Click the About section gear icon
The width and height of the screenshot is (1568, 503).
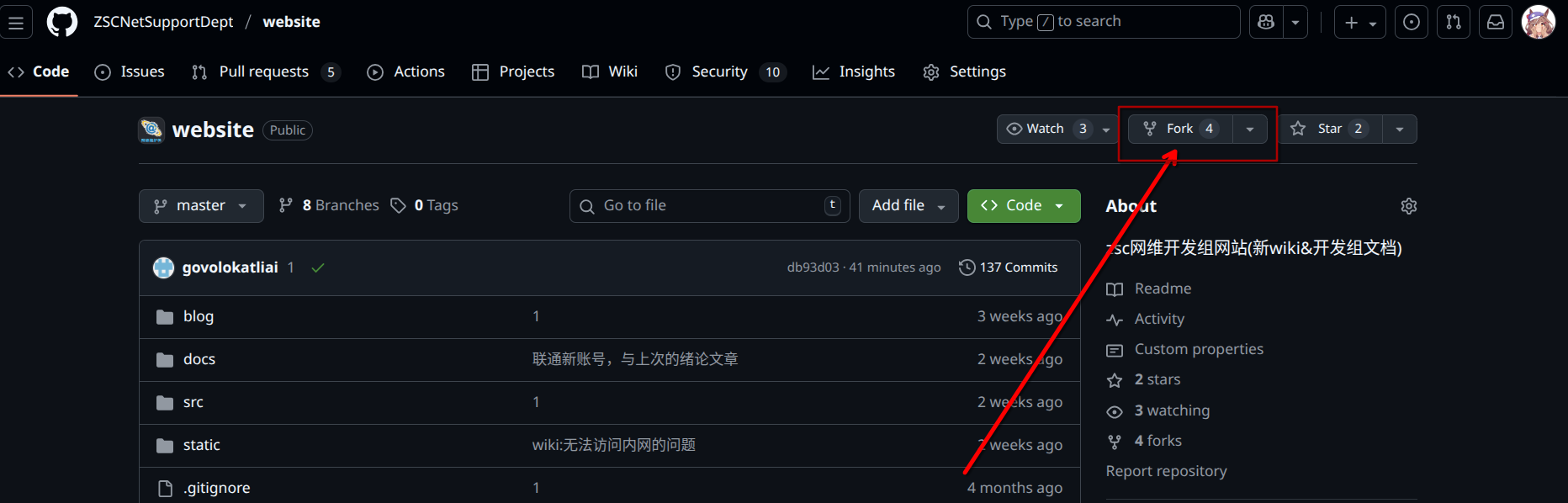1409,206
